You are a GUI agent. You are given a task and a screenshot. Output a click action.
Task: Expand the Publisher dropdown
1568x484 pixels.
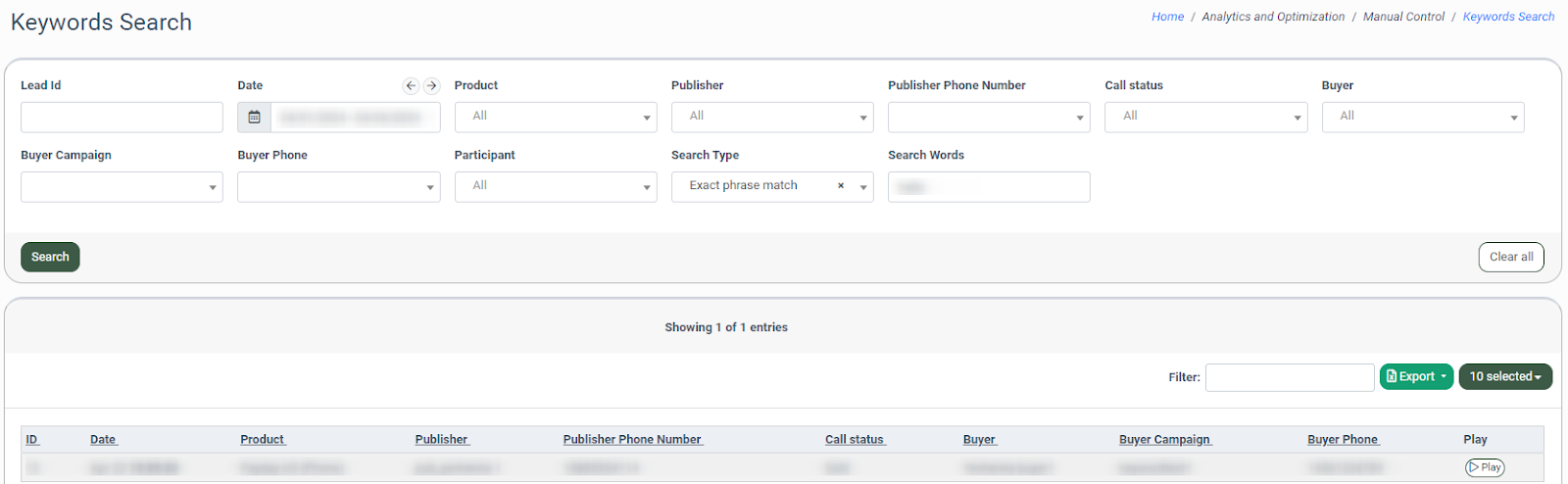(771, 118)
